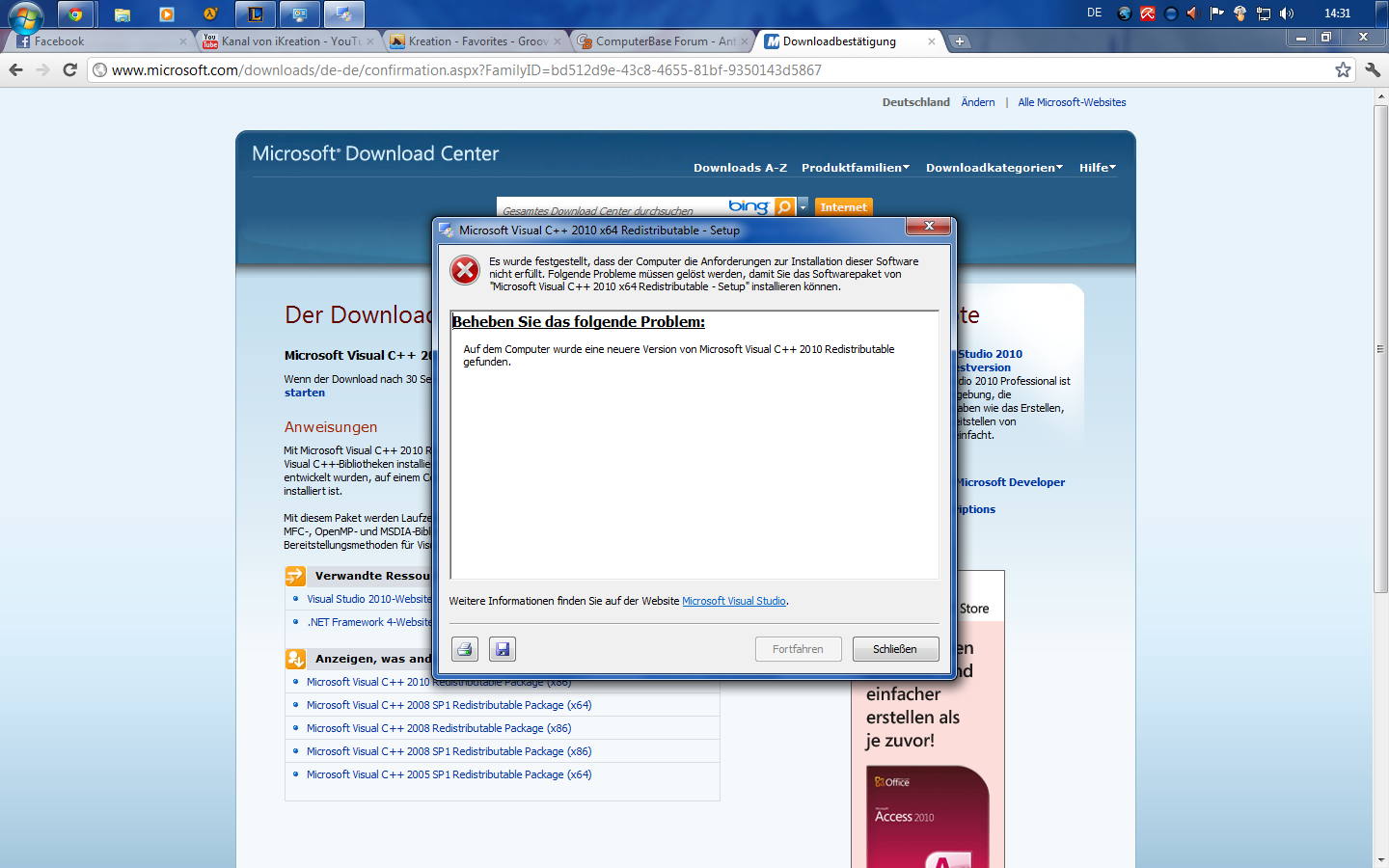The image size is (1389, 868).
Task: Open Visual C++ 2008 SP1 (x86) link
Action: [x=449, y=751]
